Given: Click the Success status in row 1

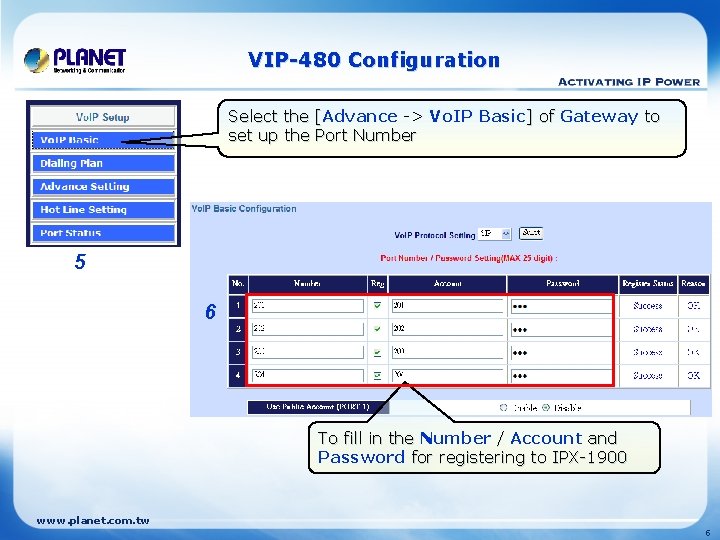Looking at the screenshot, I should pyautogui.click(x=647, y=306).
